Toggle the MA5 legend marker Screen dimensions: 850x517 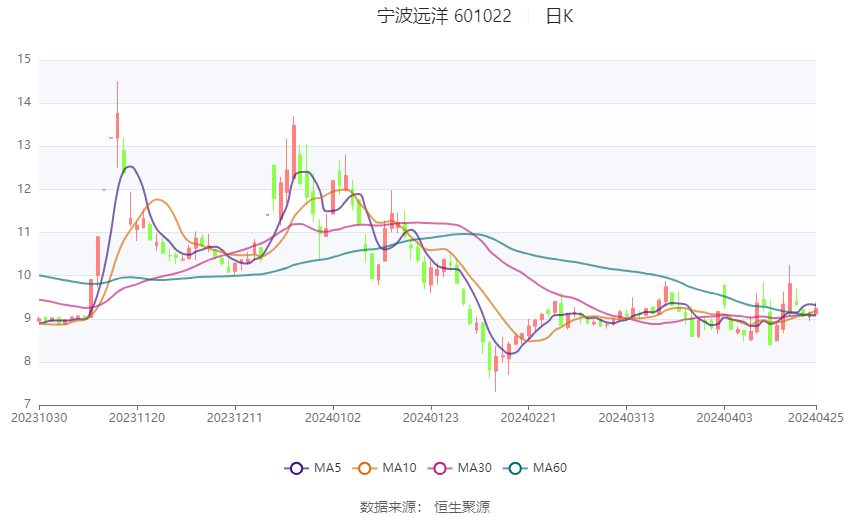[297, 468]
